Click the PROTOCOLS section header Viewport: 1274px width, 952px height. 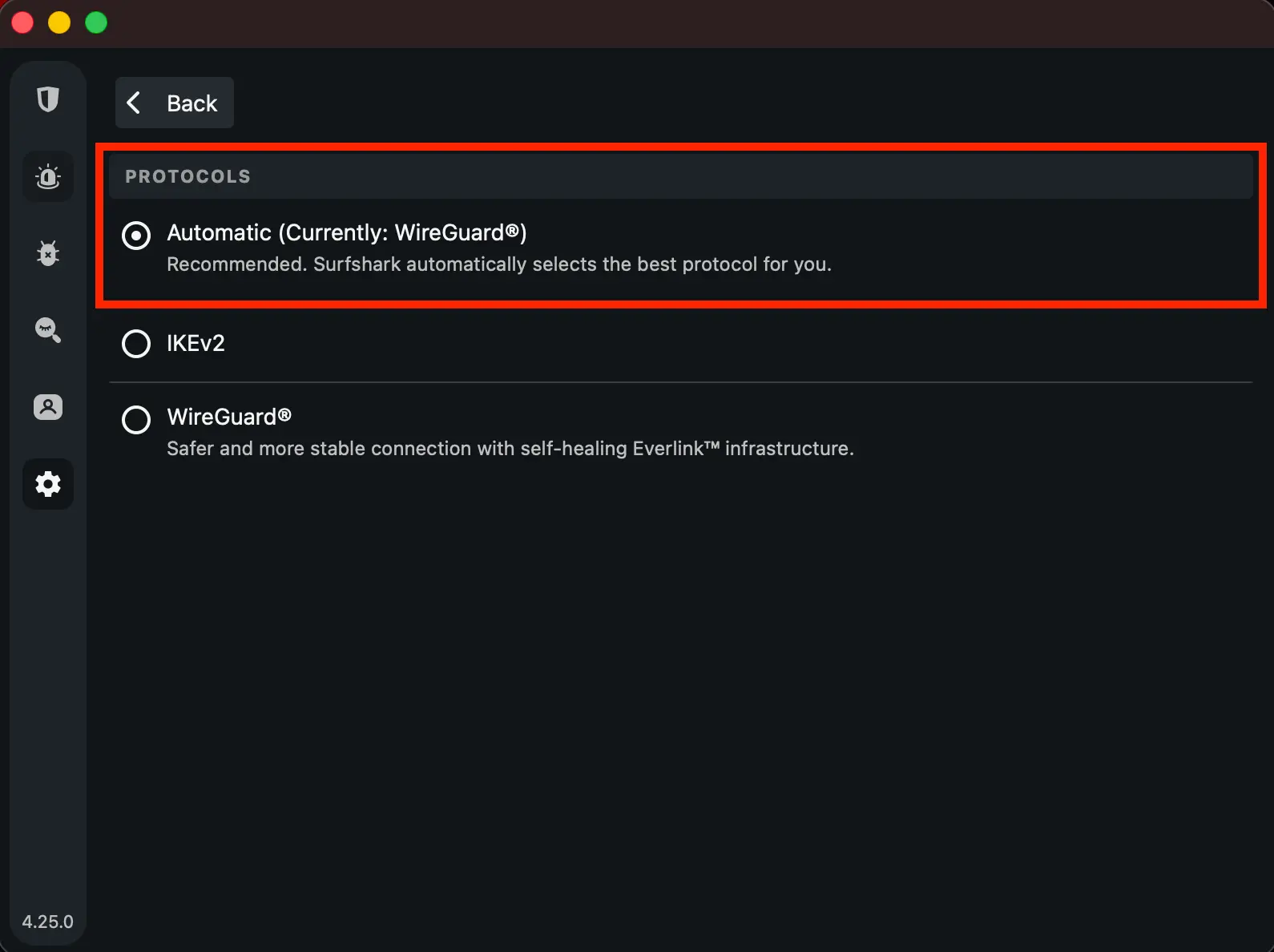click(187, 176)
